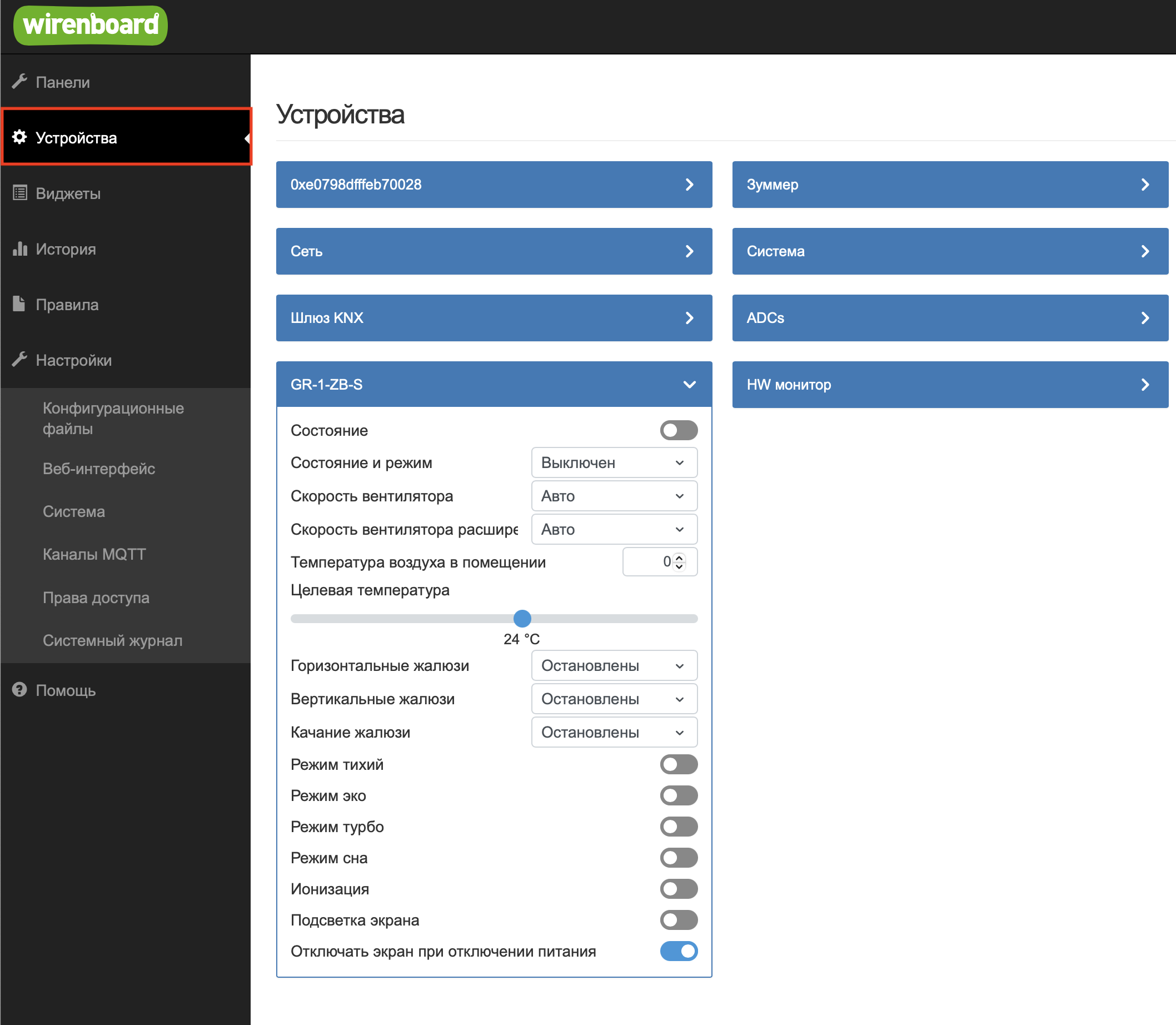Click the bar chart icon beside История
Screen dimensions: 1176x1025
pos(19,249)
